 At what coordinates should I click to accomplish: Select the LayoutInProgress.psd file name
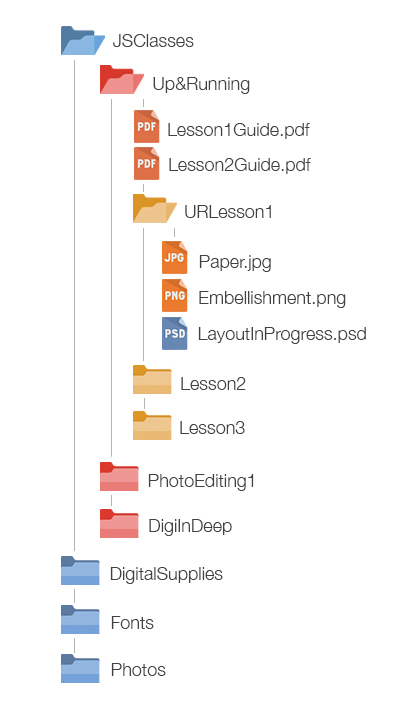[x=282, y=334]
